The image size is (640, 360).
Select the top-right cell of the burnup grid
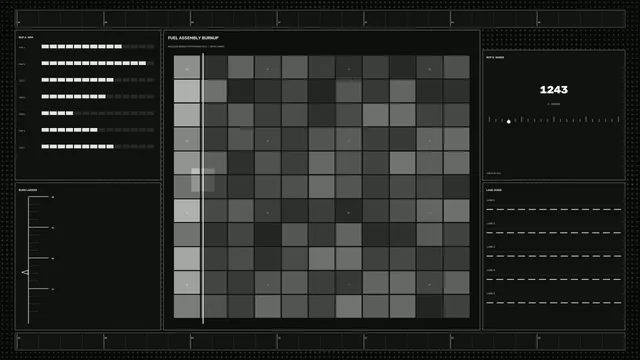456,67
